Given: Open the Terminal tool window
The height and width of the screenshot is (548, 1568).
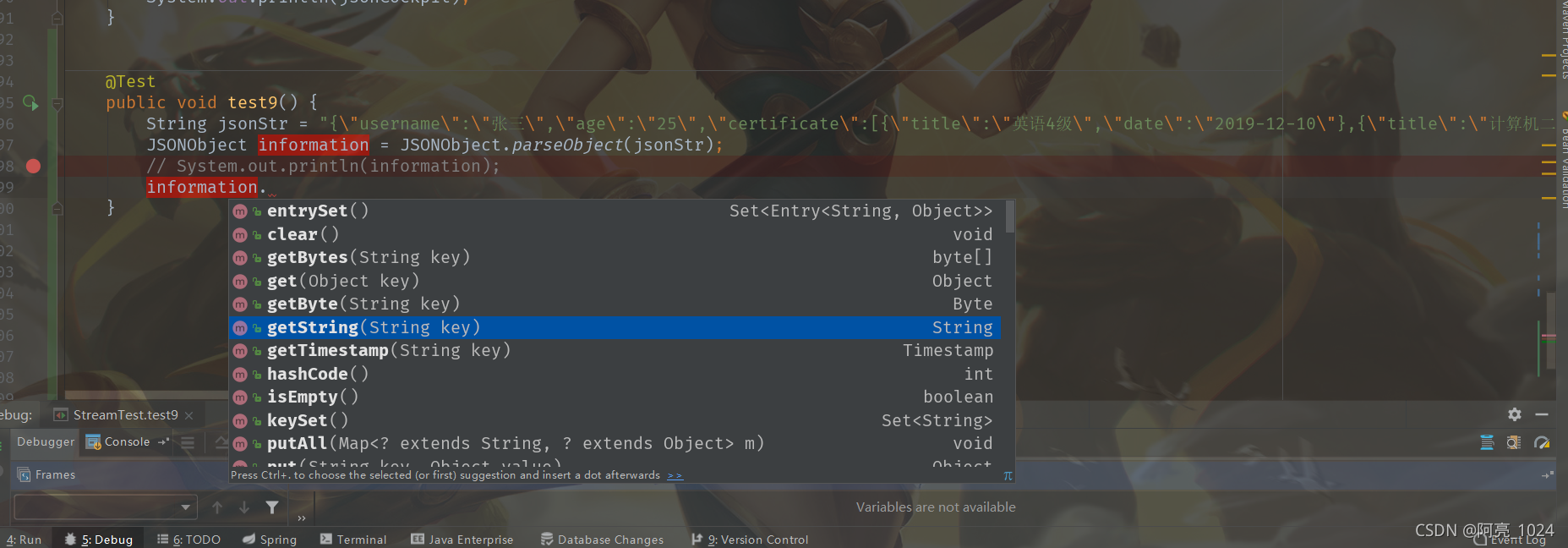Looking at the screenshot, I should (353, 540).
